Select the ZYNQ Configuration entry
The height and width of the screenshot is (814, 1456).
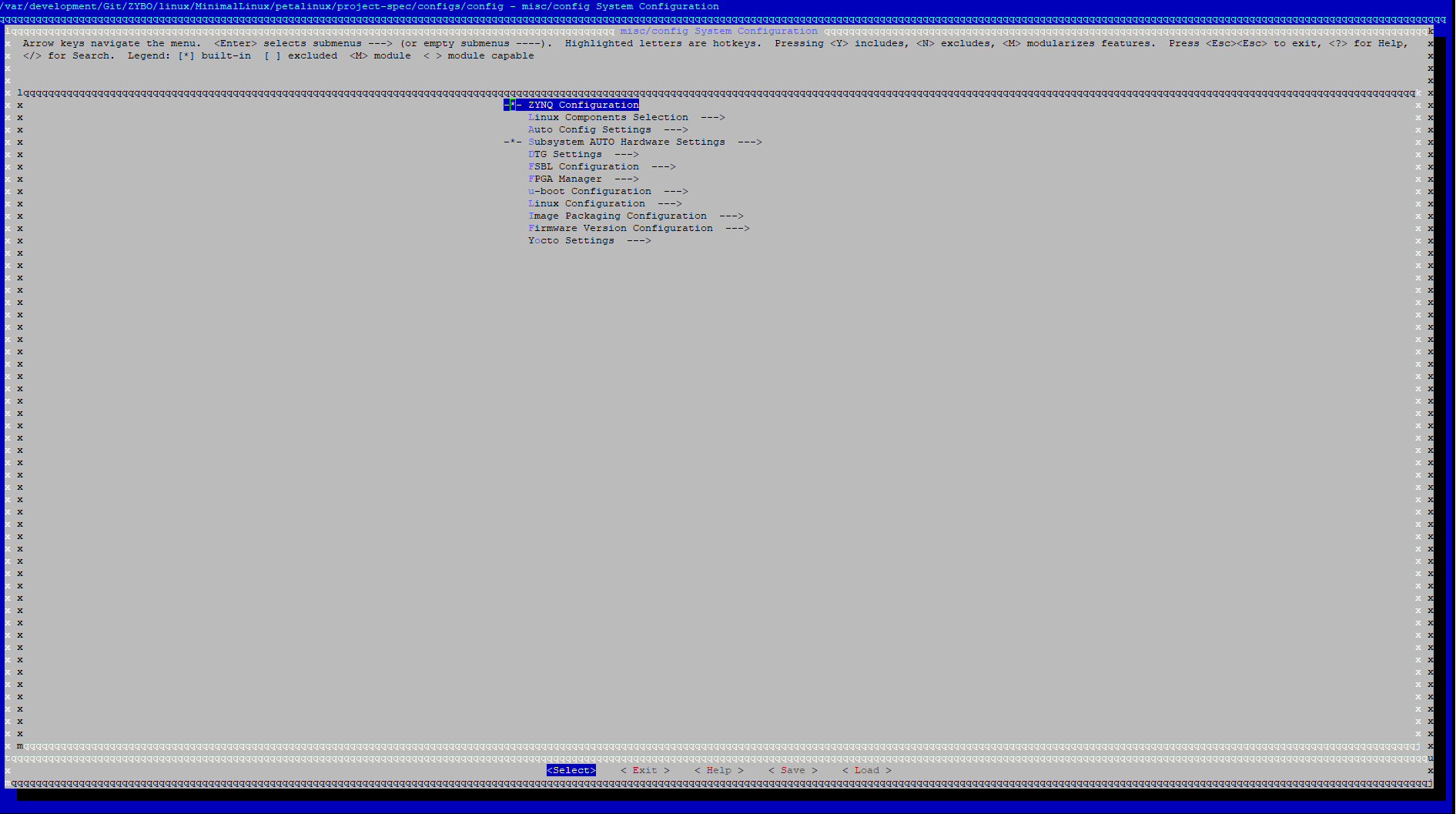(571, 105)
